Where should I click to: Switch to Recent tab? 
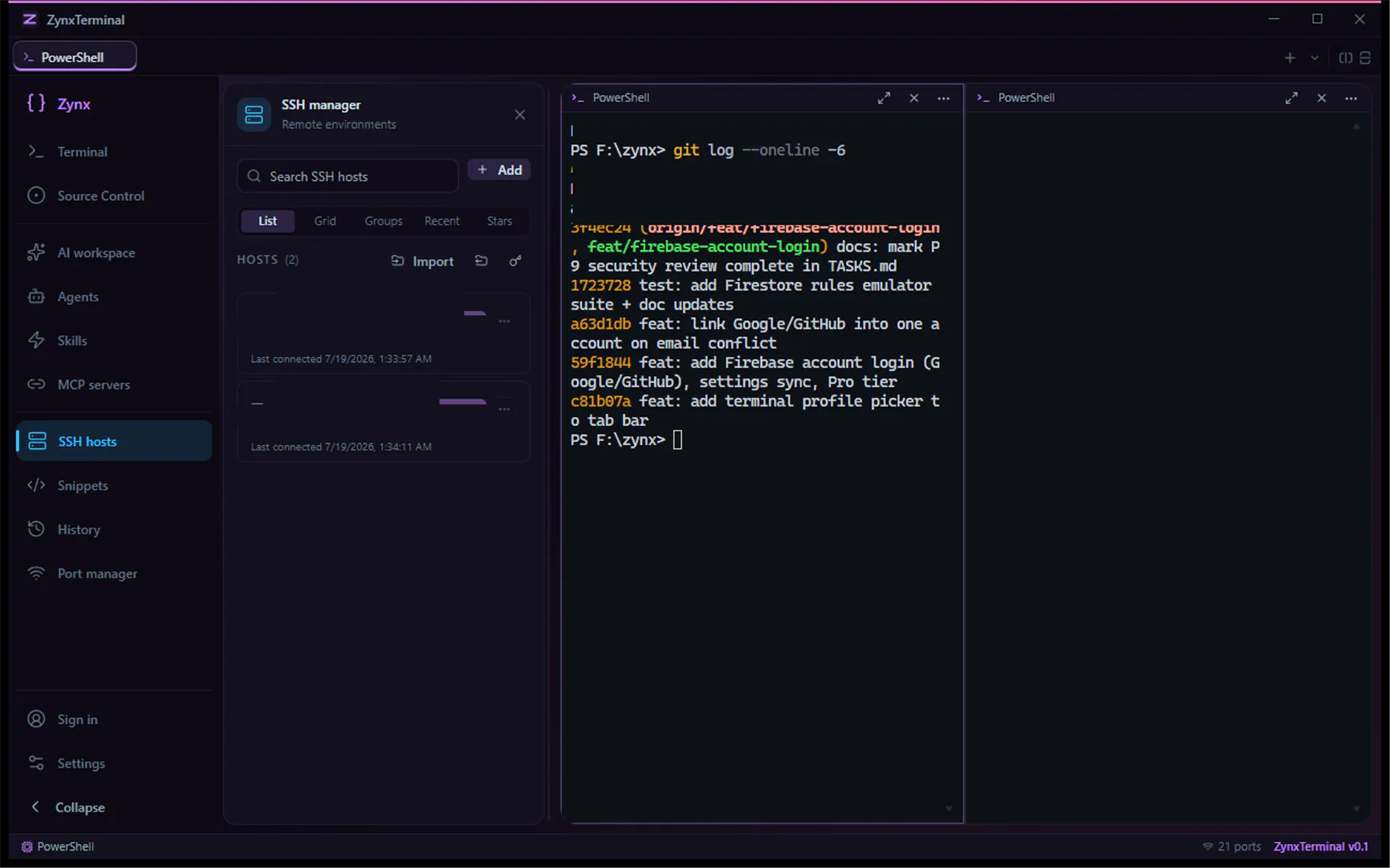(x=442, y=221)
